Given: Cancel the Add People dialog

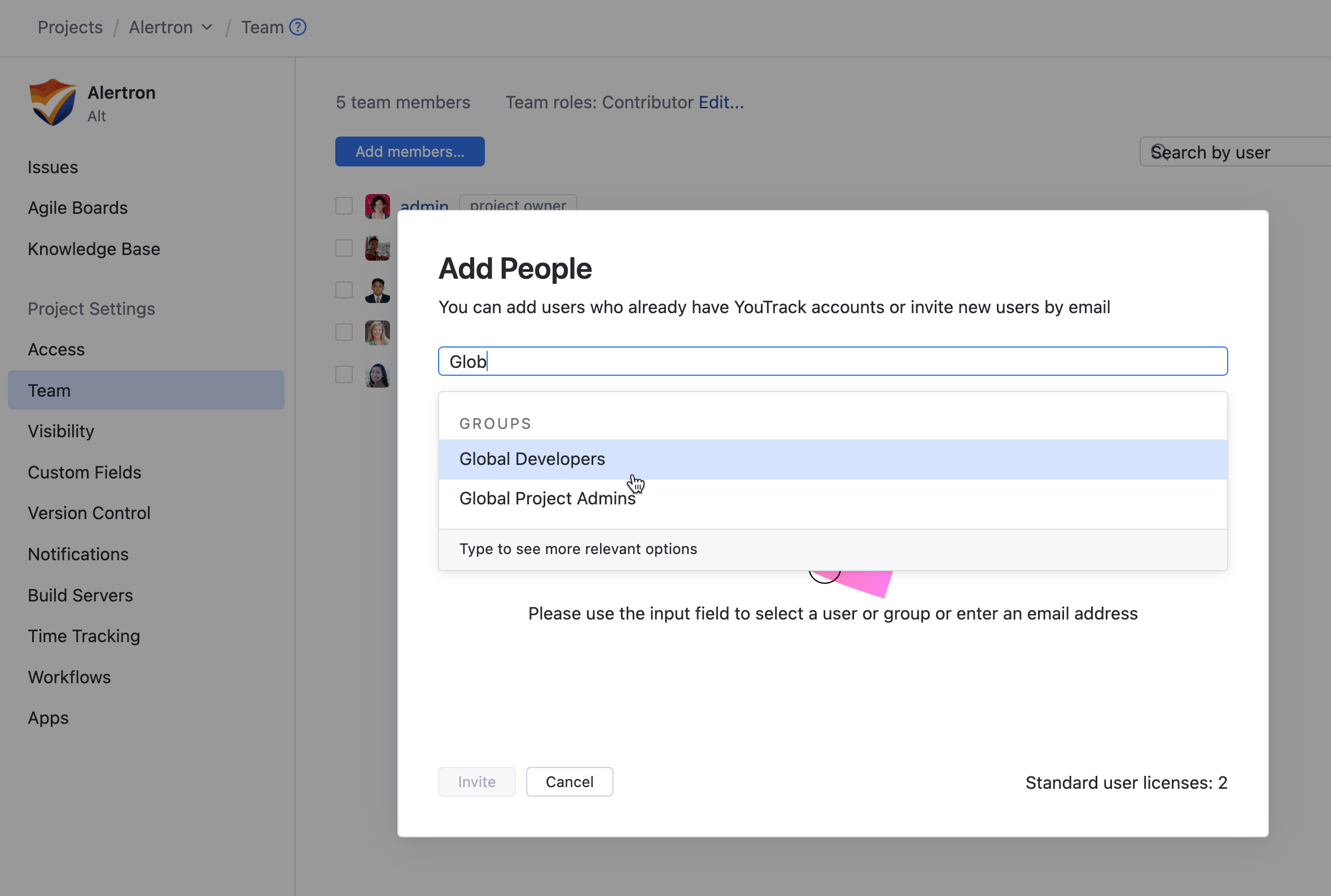Looking at the screenshot, I should pyautogui.click(x=569, y=781).
